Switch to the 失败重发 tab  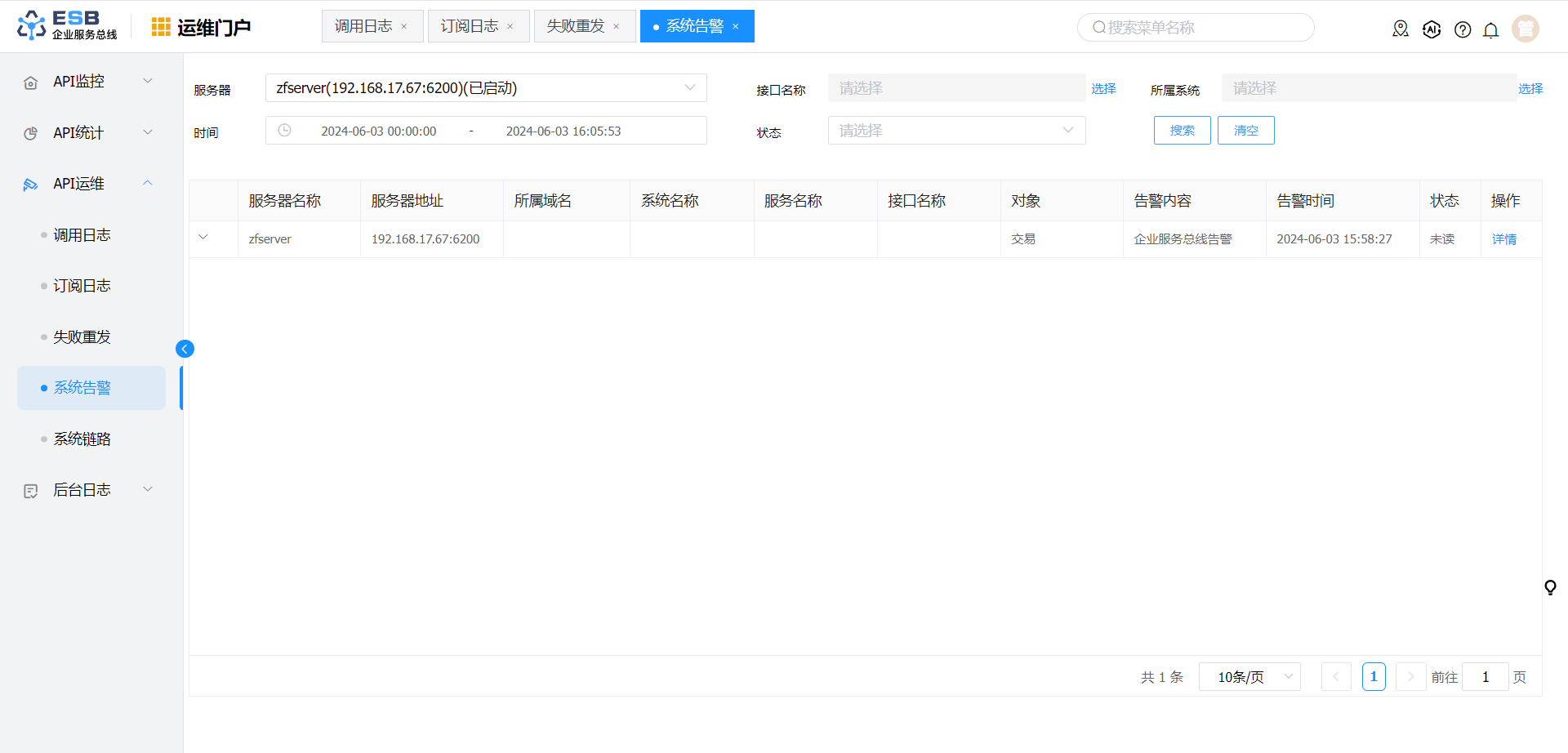(576, 26)
